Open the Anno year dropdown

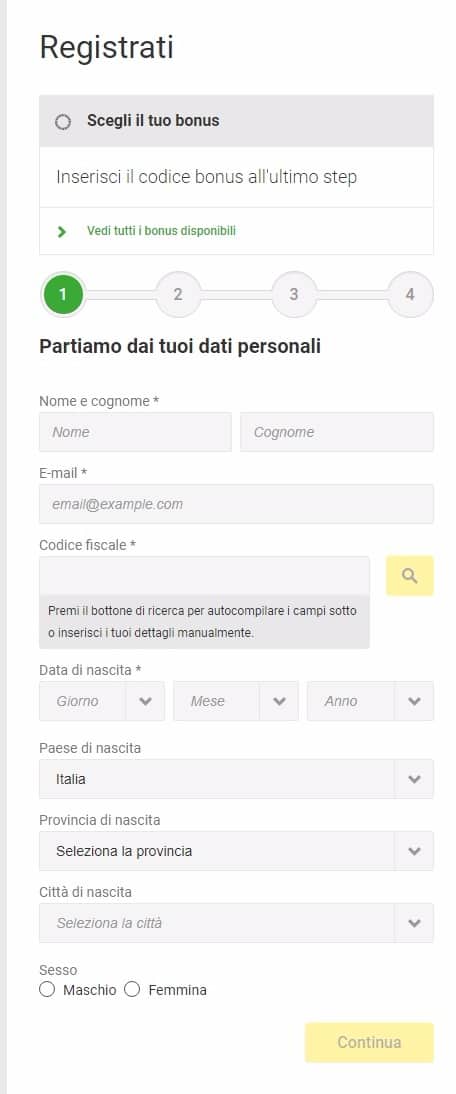click(370, 701)
